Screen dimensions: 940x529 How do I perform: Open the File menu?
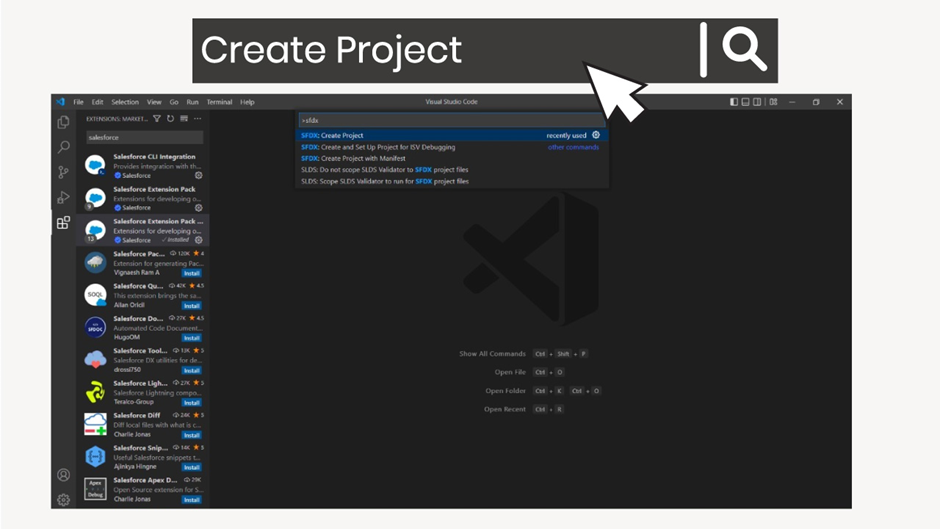(79, 102)
